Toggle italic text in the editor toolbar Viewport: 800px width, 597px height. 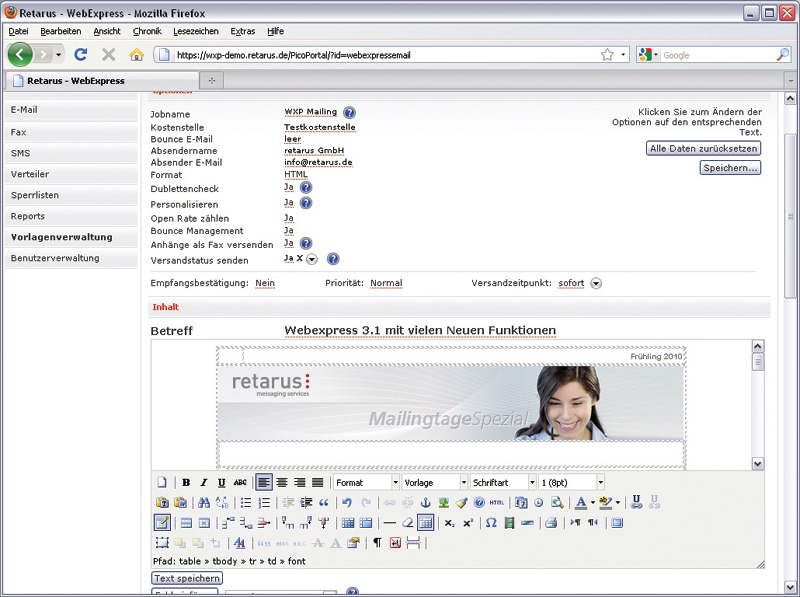(x=204, y=483)
